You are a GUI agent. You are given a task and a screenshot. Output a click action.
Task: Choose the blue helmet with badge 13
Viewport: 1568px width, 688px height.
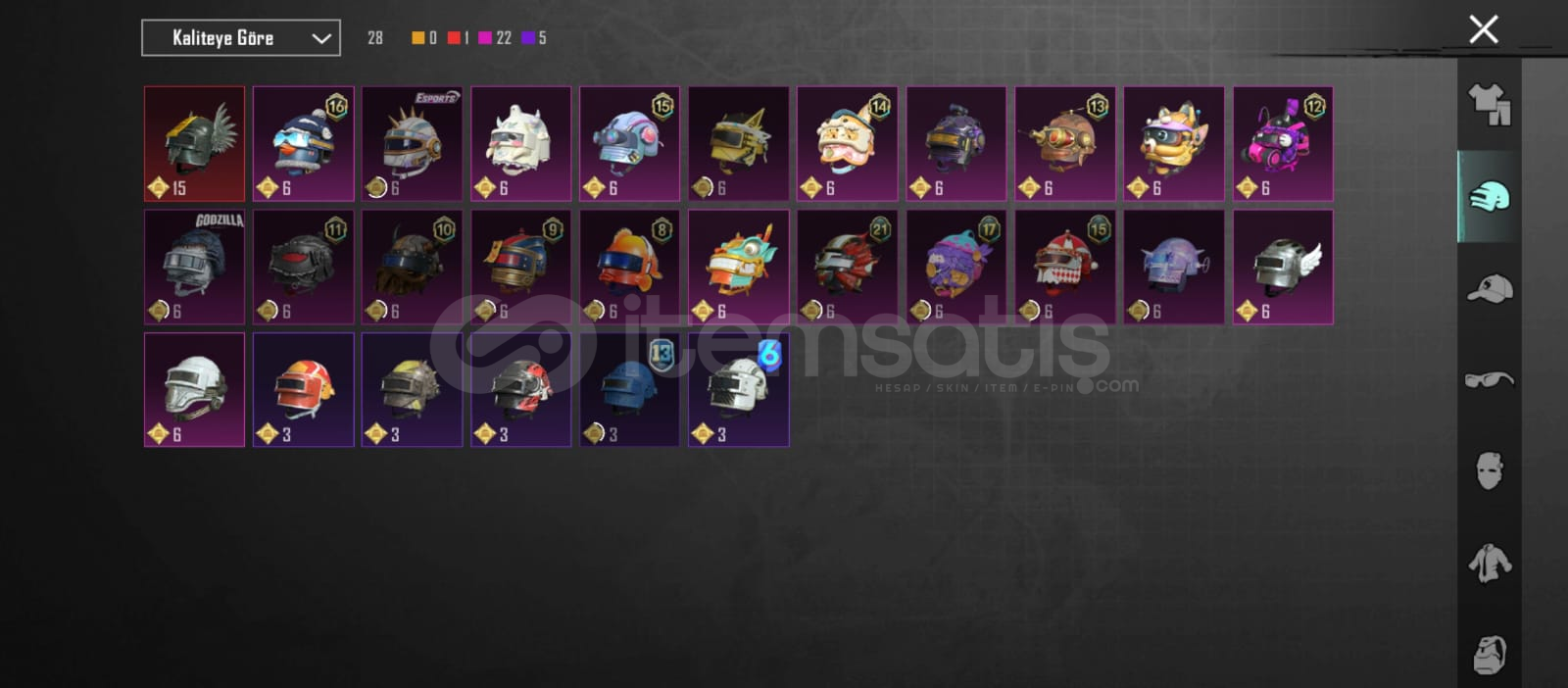[x=629, y=390]
